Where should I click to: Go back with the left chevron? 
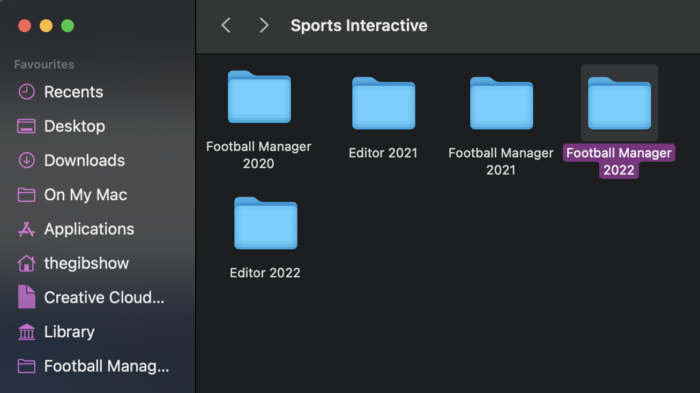pos(226,25)
